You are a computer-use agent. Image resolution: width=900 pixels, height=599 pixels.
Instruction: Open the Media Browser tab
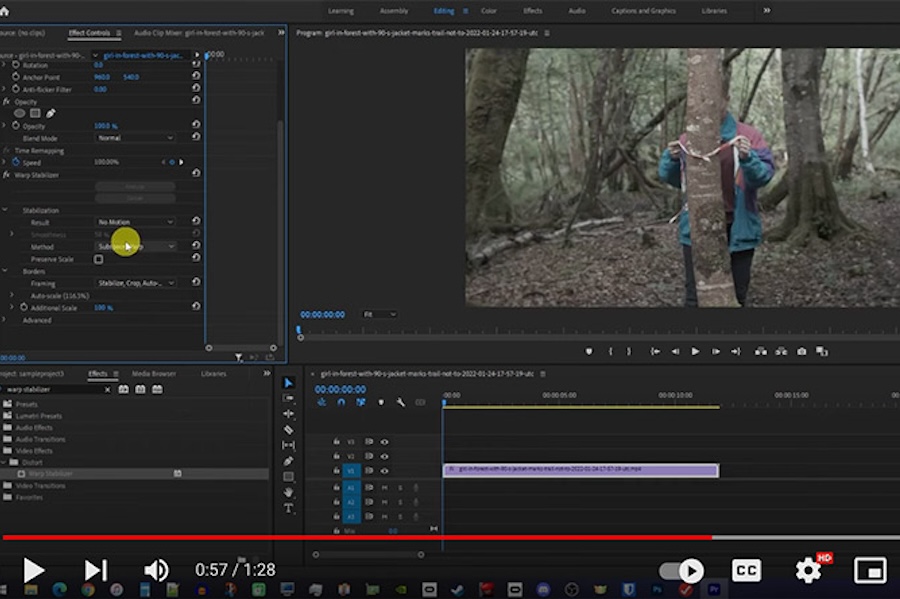pos(154,374)
